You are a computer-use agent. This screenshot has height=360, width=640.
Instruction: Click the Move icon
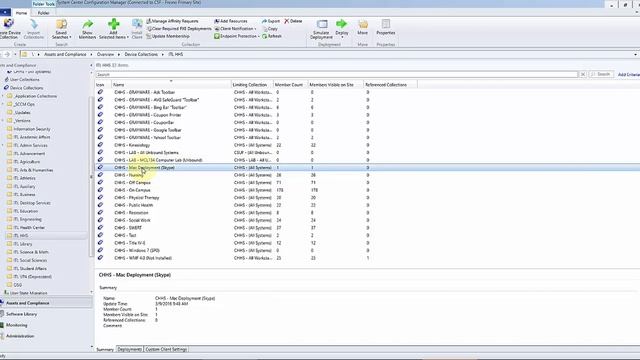click(363, 24)
